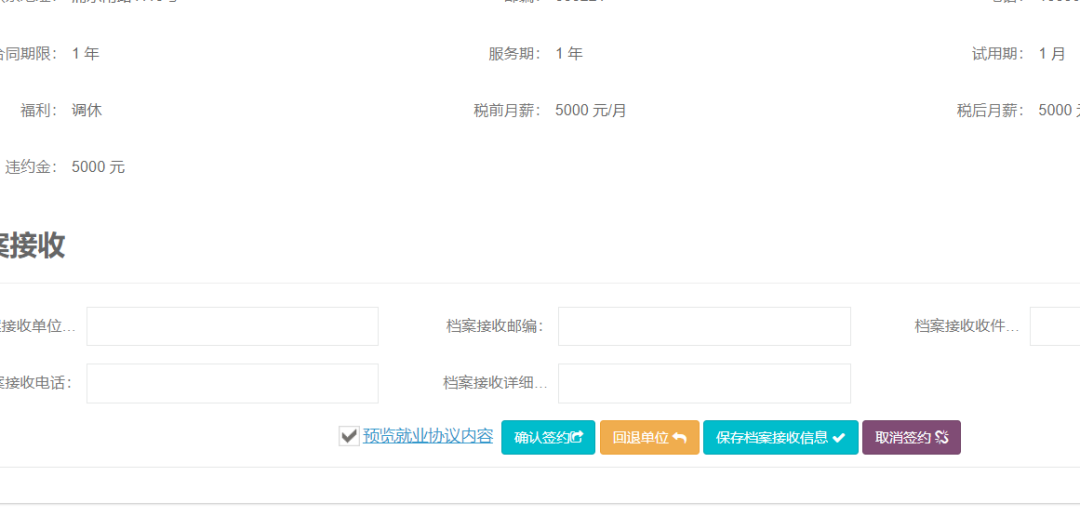This screenshot has width=1080, height=529.
Task: Focus the 档案接收单位 input field
Action: pyautogui.click(x=232, y=326)
